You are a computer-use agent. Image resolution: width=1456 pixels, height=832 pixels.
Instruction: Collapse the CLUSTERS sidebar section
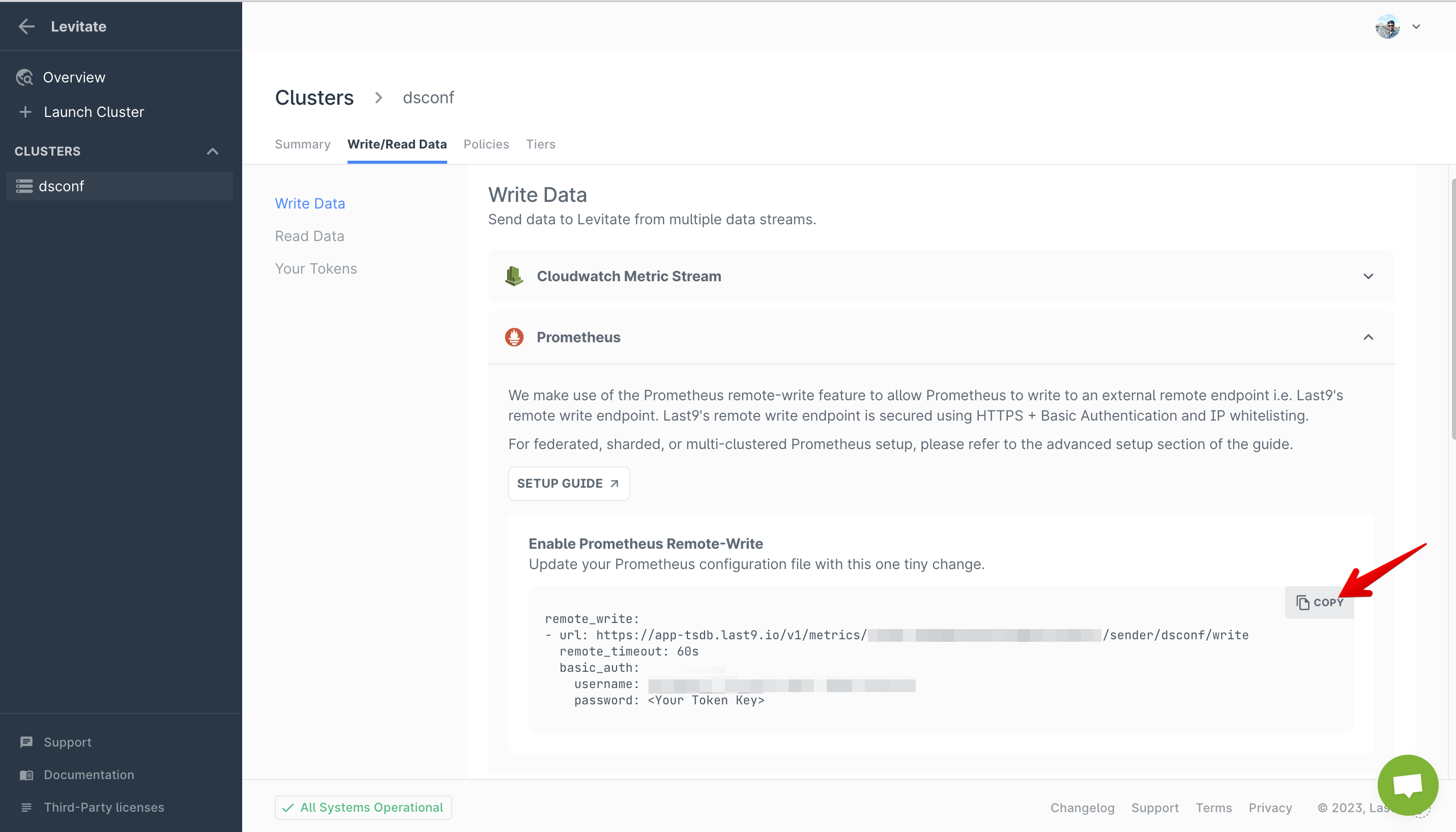pos(212,152)
